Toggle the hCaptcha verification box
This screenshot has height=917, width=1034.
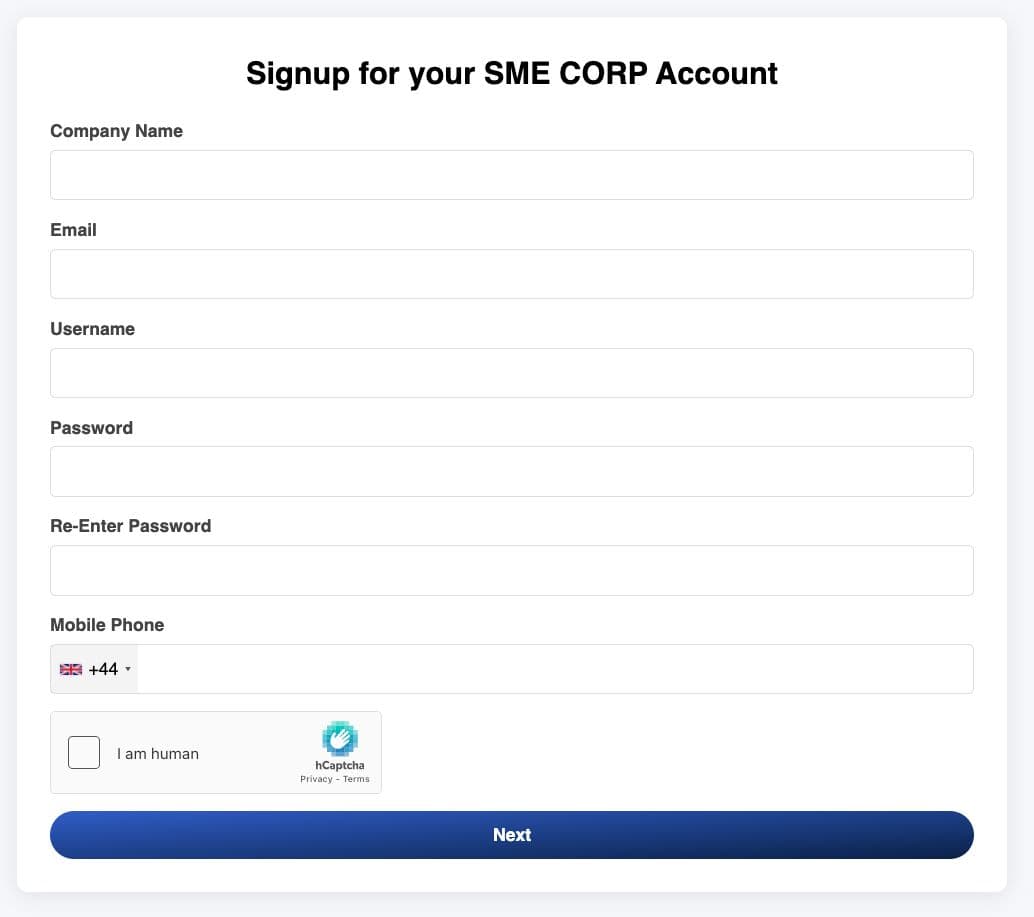[84, 752]
